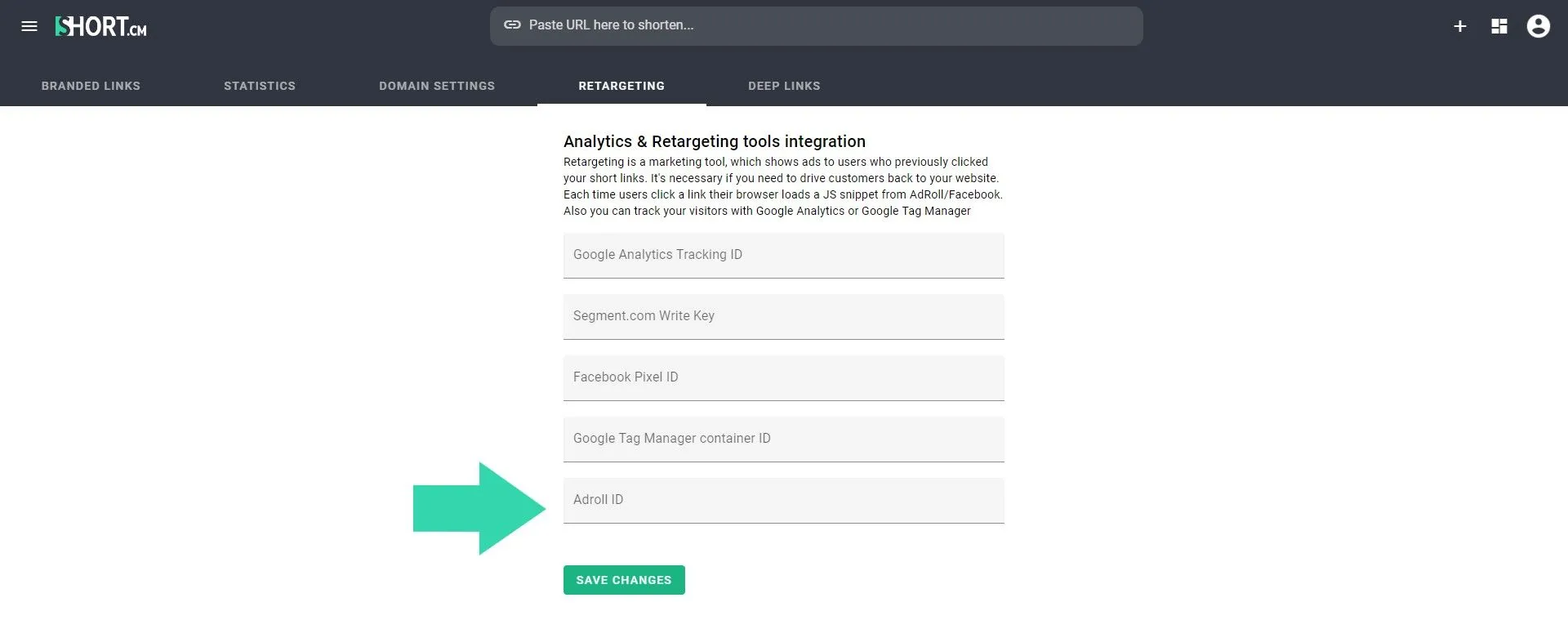Open the hamburger navigation menu
The width and height of the screenshot is (1568, 629).
(x=29, y=26)
